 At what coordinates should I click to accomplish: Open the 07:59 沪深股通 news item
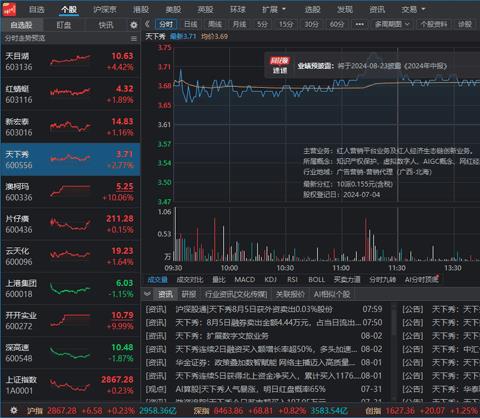[x=264, y=309]
